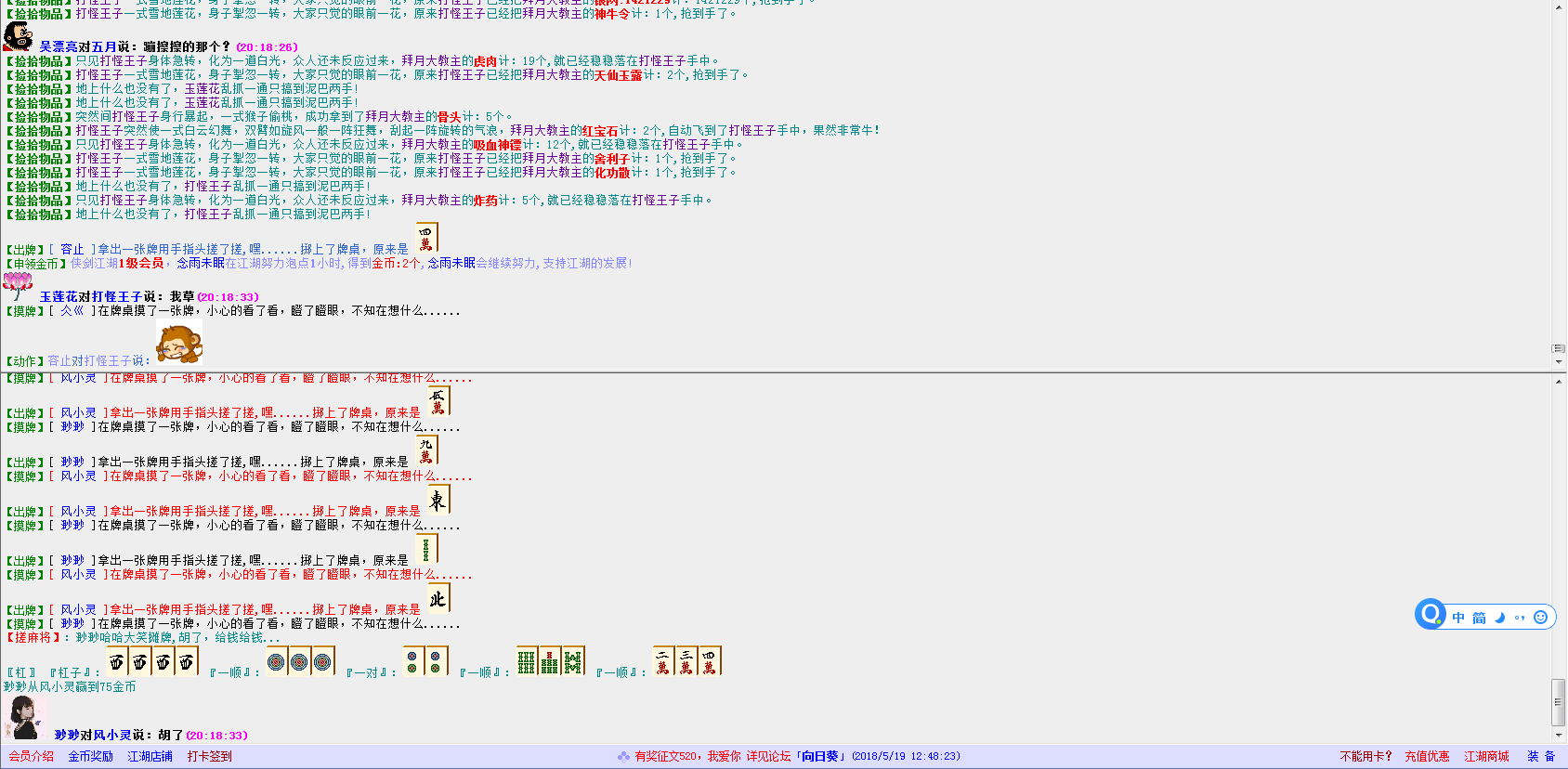This screenshot has width=1568, height=769.
Task: Open the 装备 equipment link
Action: (1541, 756)
